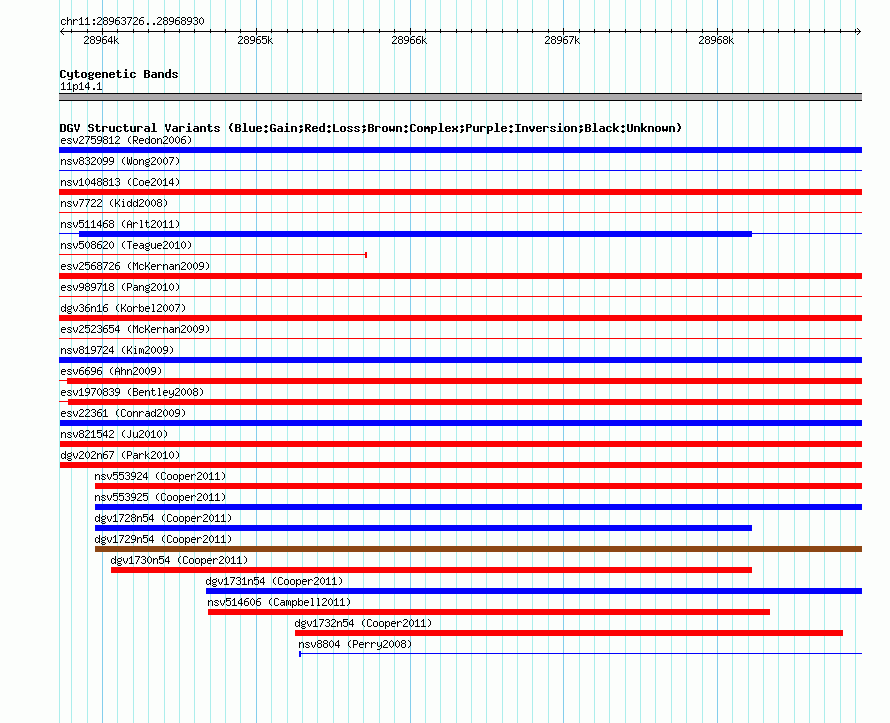Viewport: 890px width, 723px height.
Task: Select the 11p14.1 band label
Action: pos(81,86)
